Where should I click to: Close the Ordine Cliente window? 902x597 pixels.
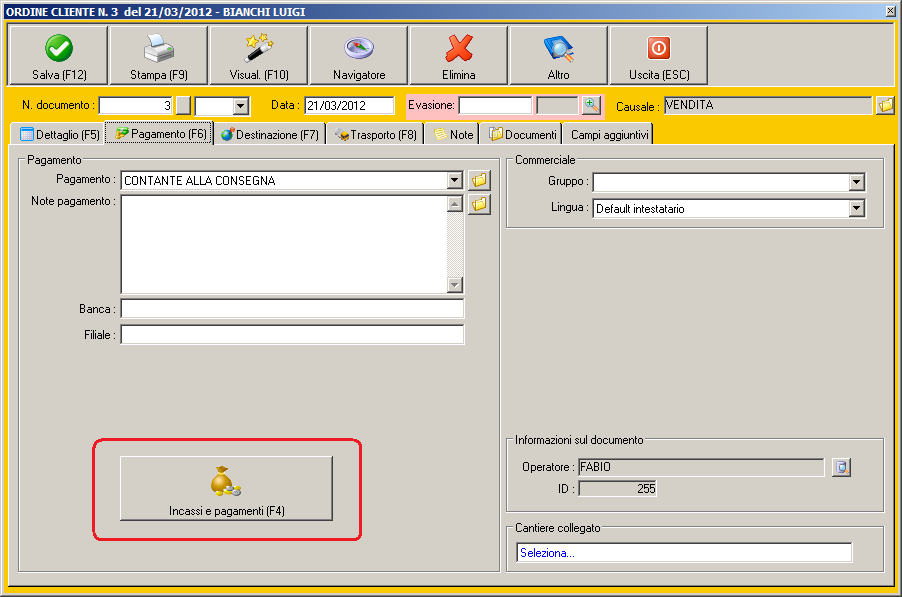pos(890,11)
